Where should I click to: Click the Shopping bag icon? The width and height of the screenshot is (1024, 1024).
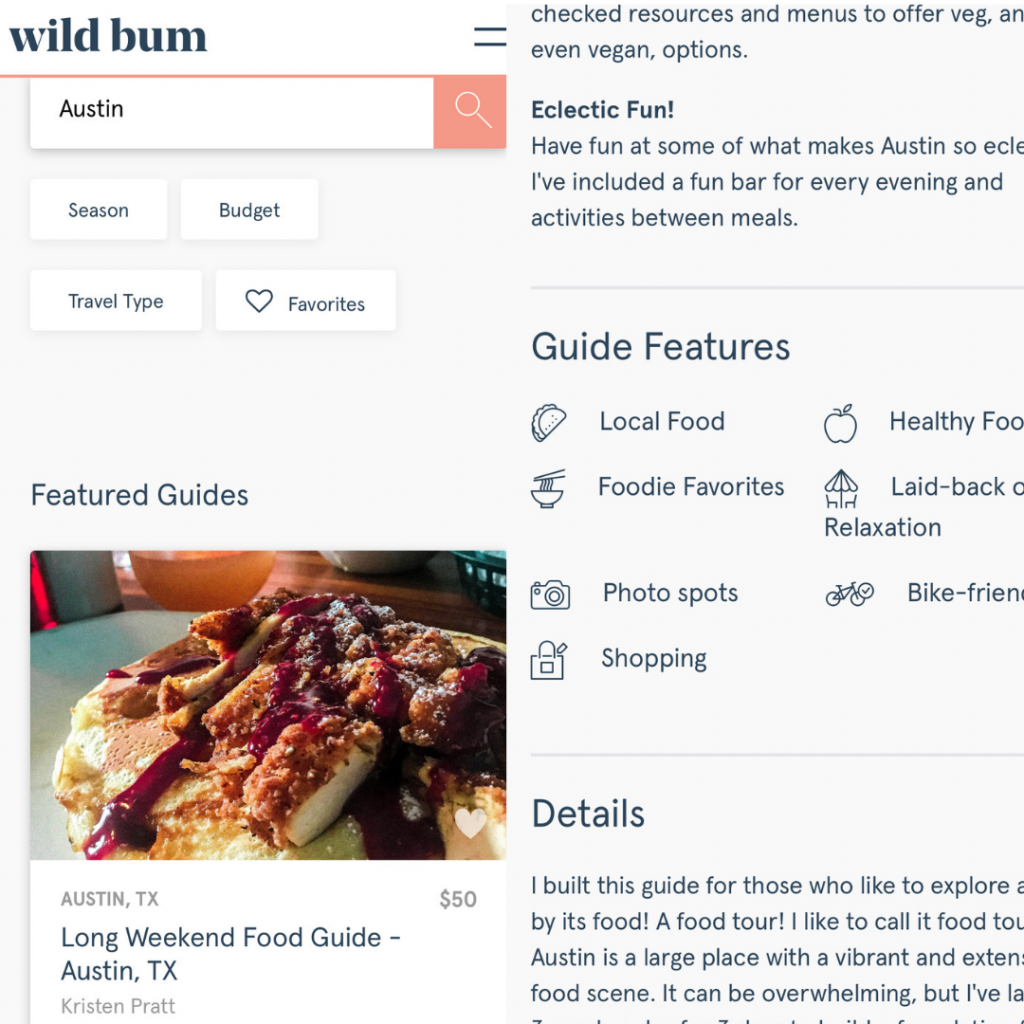tap(549, 660)
